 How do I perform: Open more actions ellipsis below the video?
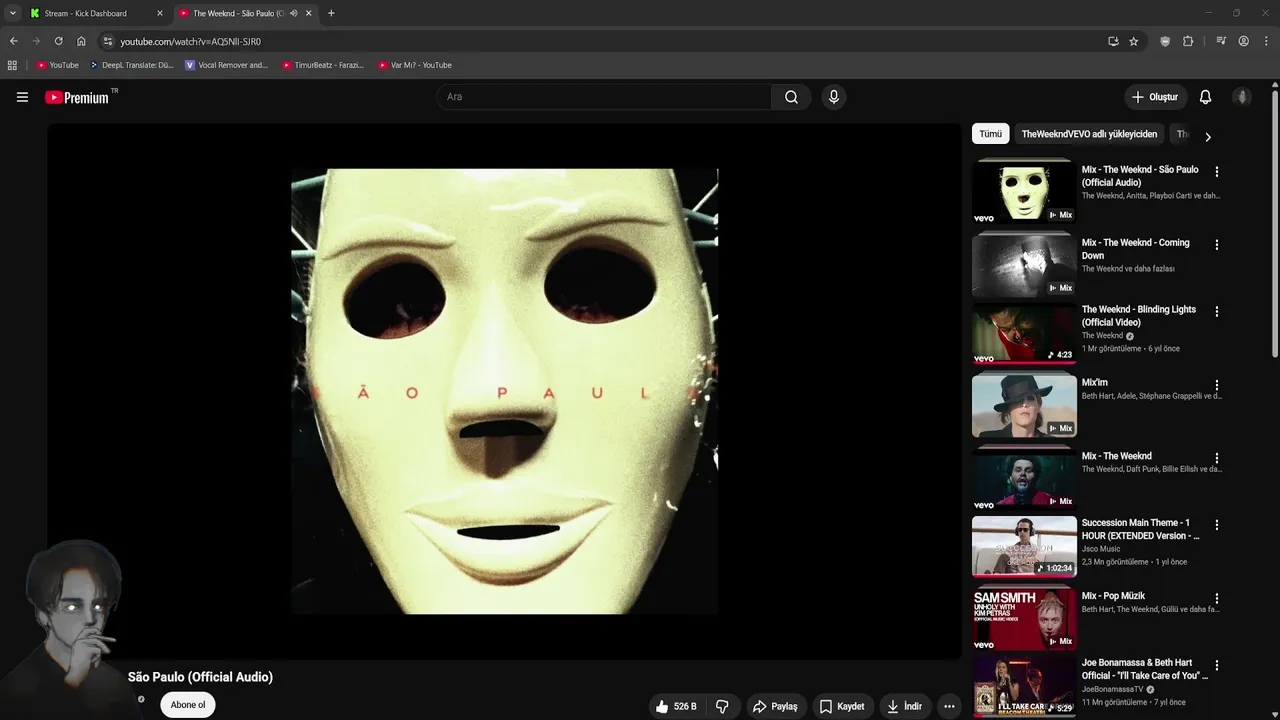[x=949, y=706]
